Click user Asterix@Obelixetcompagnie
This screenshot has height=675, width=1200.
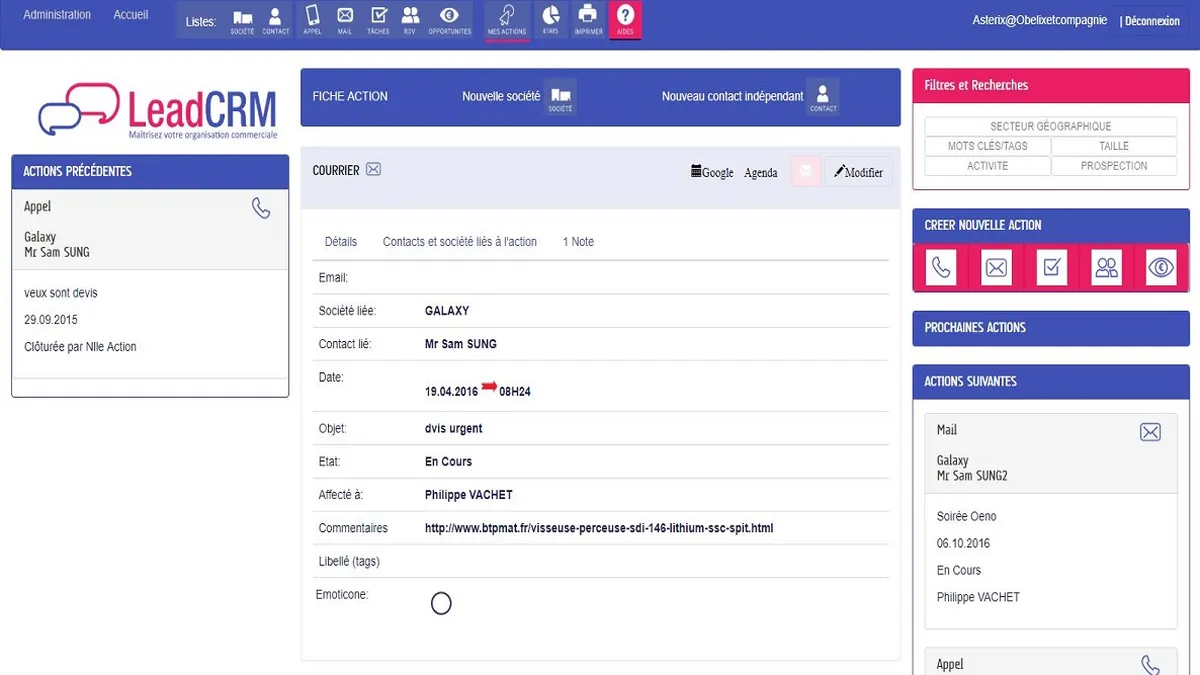pyautogui.click(x=1040, y=20)
